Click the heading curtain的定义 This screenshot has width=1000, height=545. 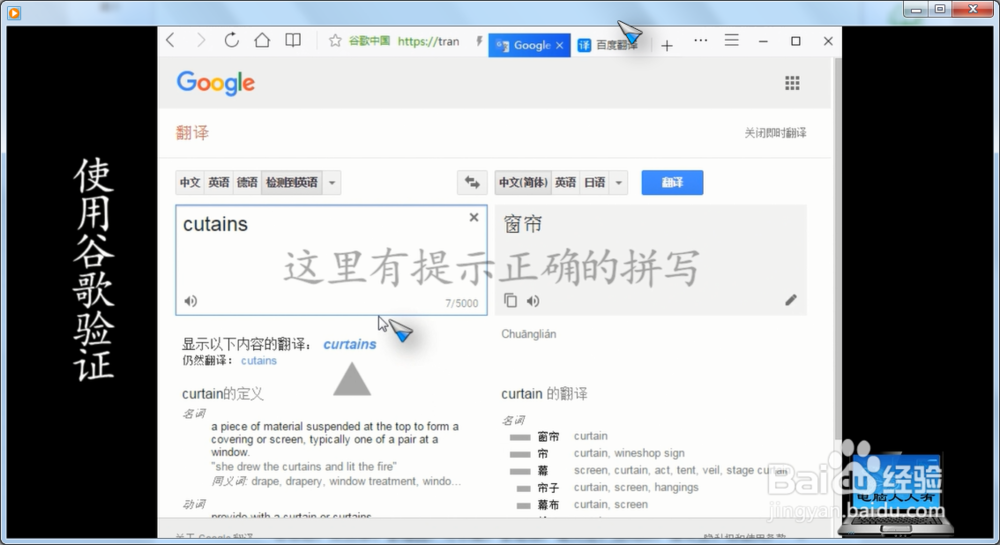click(223, 394)
